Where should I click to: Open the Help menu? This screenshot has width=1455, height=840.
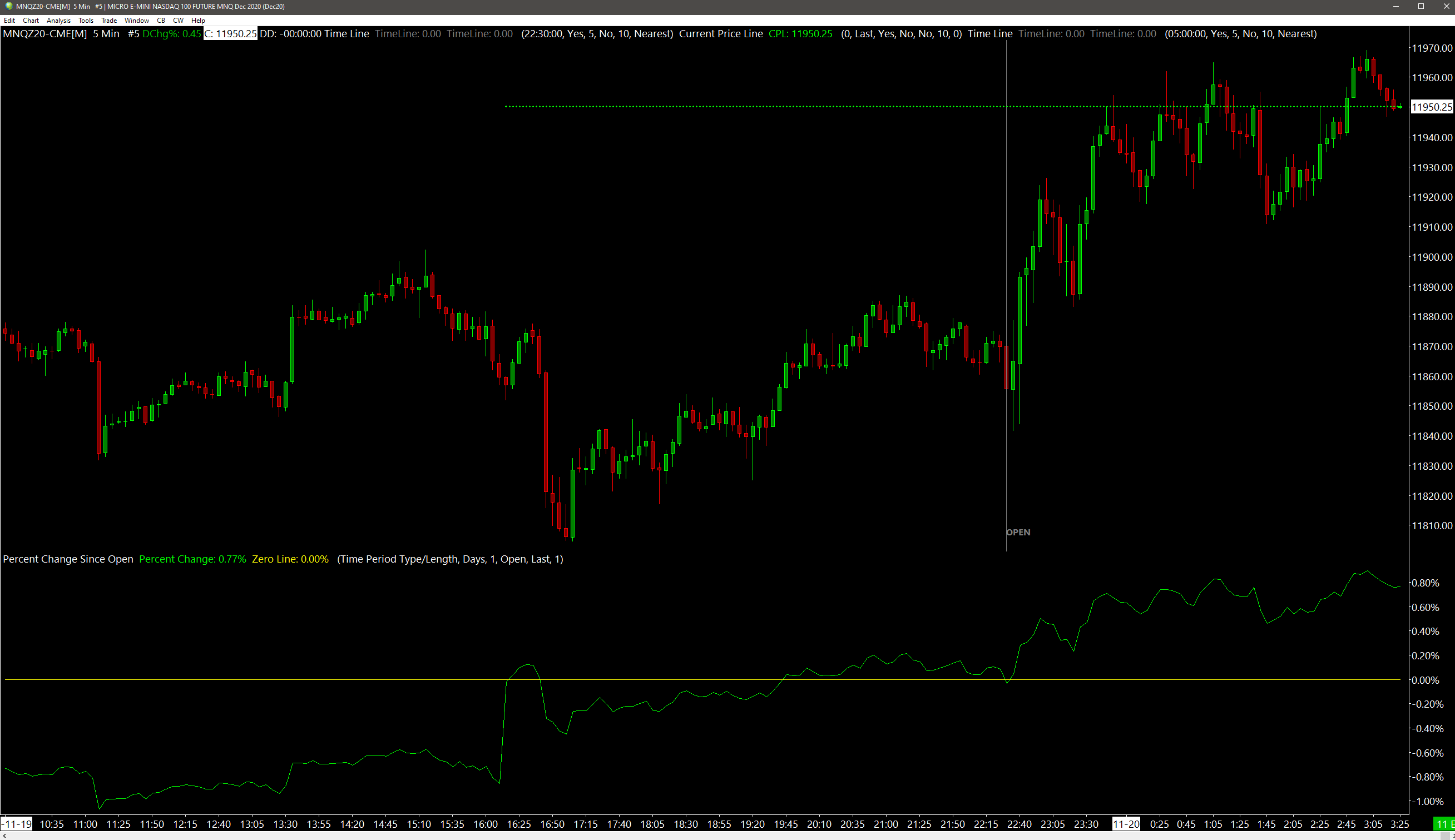point(198,20)
